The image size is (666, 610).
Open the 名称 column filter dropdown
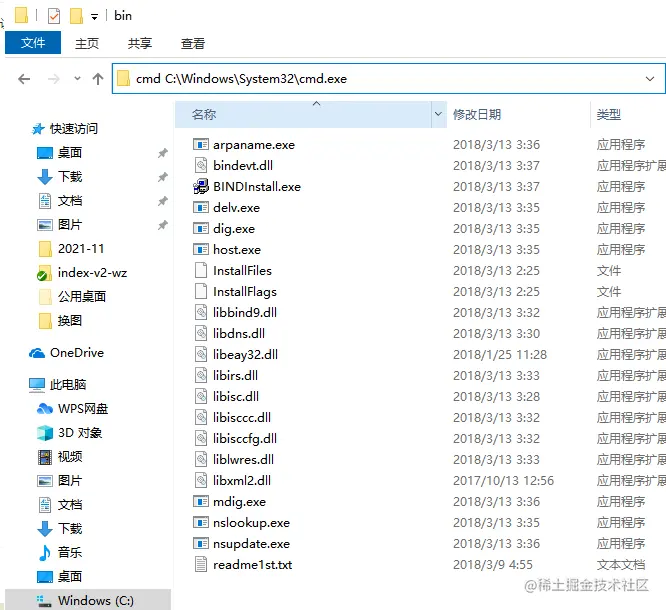pyautogui.click(x=438, y=114)
